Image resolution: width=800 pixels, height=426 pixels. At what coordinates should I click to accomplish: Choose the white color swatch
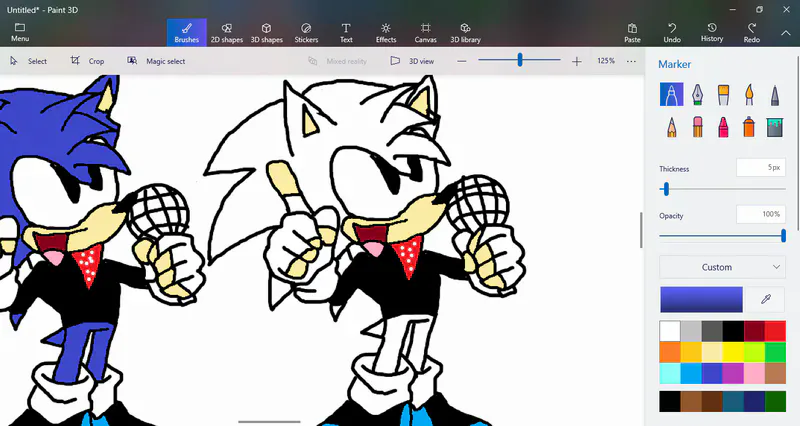[670, 331]
